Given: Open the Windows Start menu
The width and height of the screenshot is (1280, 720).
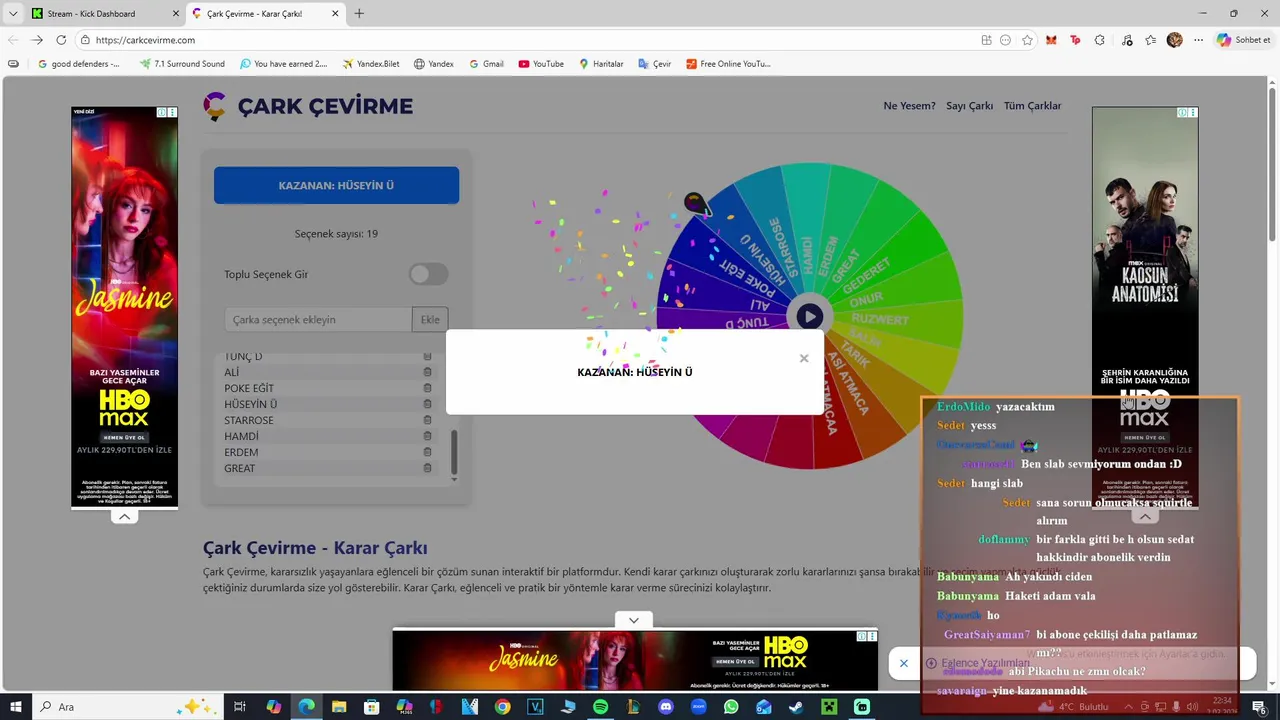Looking at the screenshot, I should click(x=16, y=707).
